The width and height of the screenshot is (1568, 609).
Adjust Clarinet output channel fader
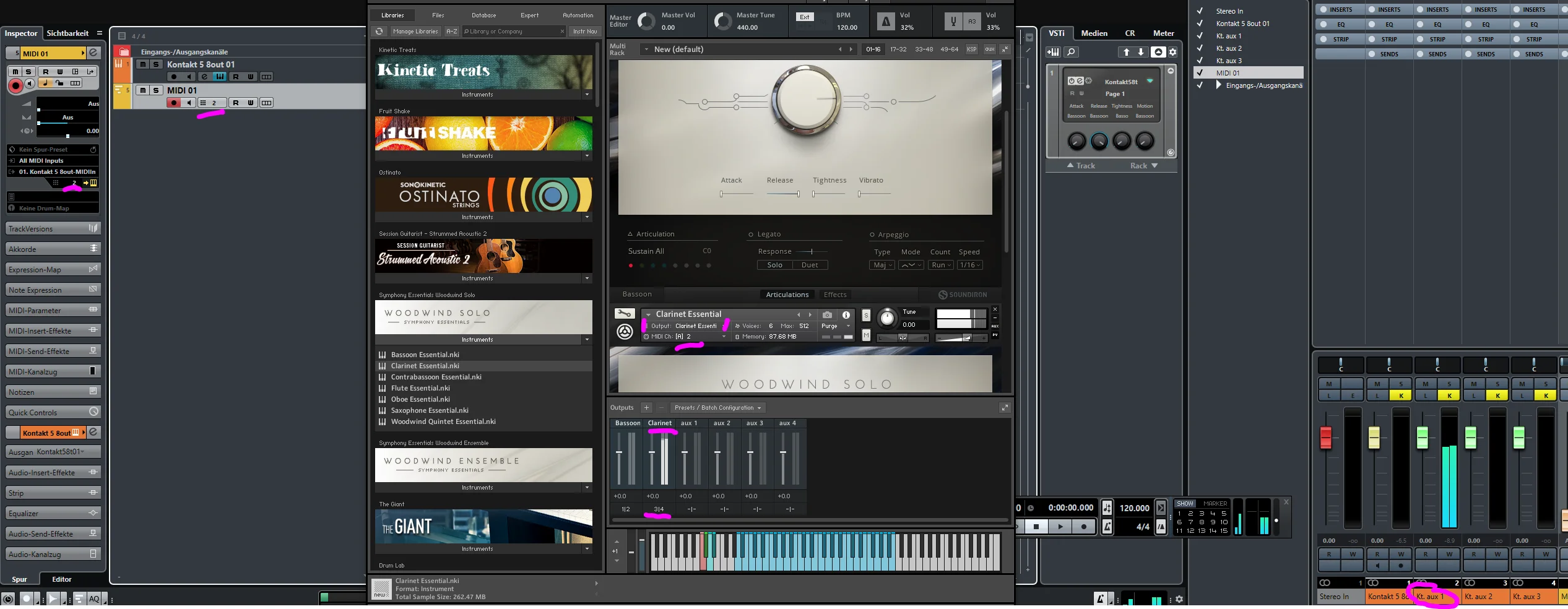click(x=652, y=452)
